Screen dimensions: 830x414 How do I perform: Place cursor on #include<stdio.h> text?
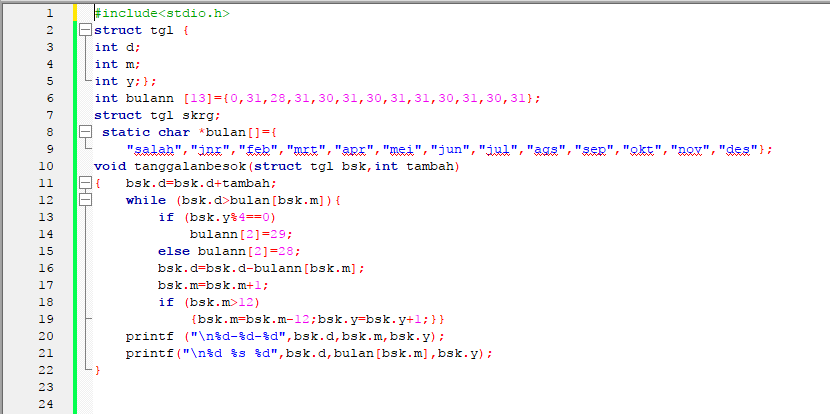(x=162, y=13)
